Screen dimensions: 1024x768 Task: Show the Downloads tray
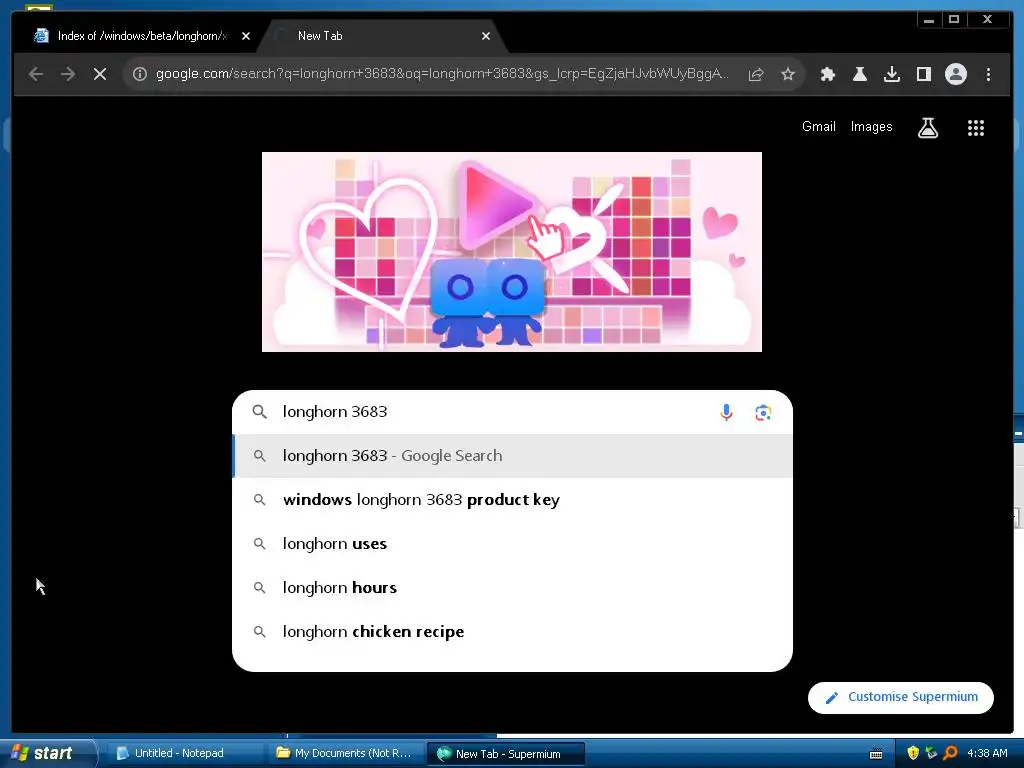892,74
